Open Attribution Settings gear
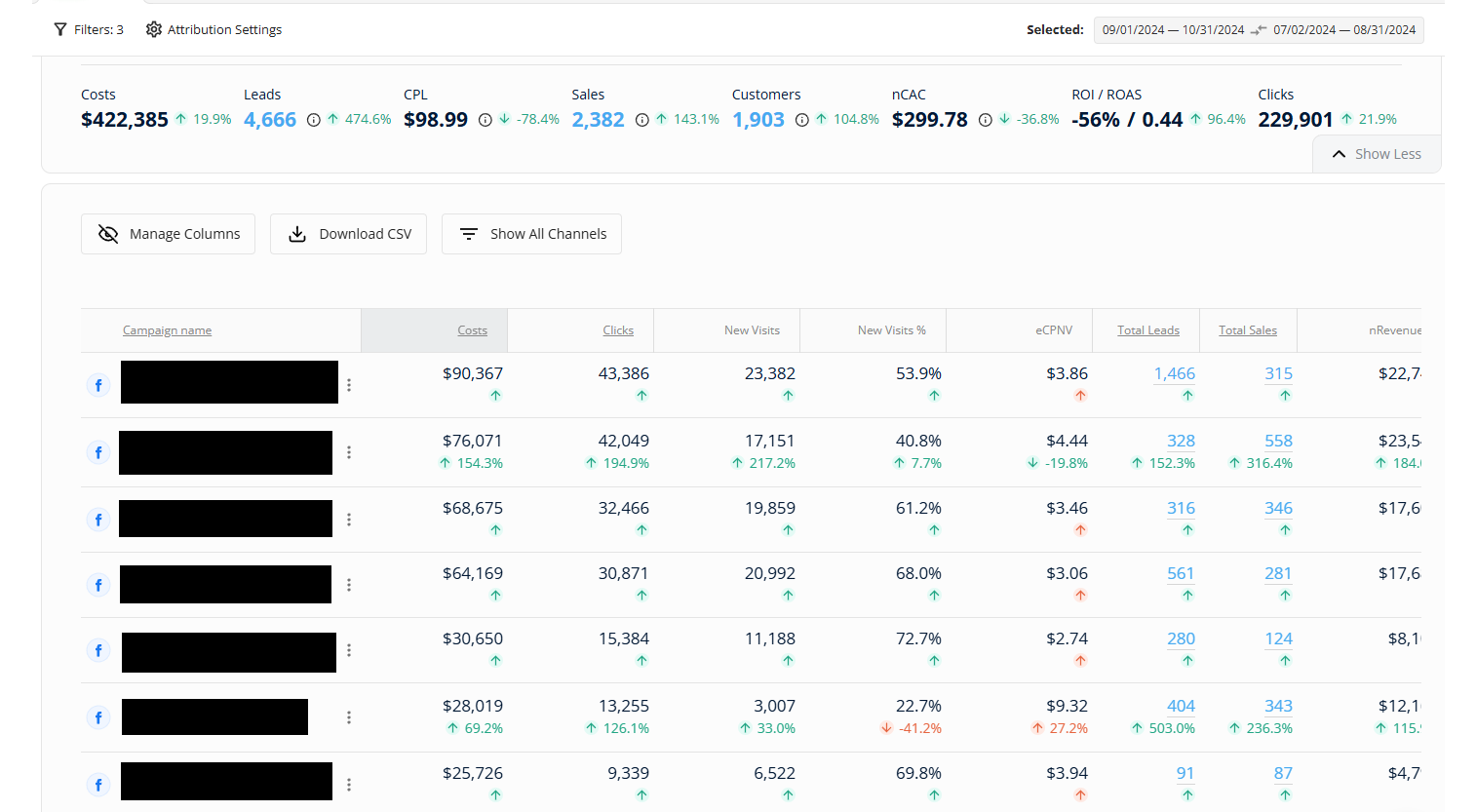 tap(153, 29)
